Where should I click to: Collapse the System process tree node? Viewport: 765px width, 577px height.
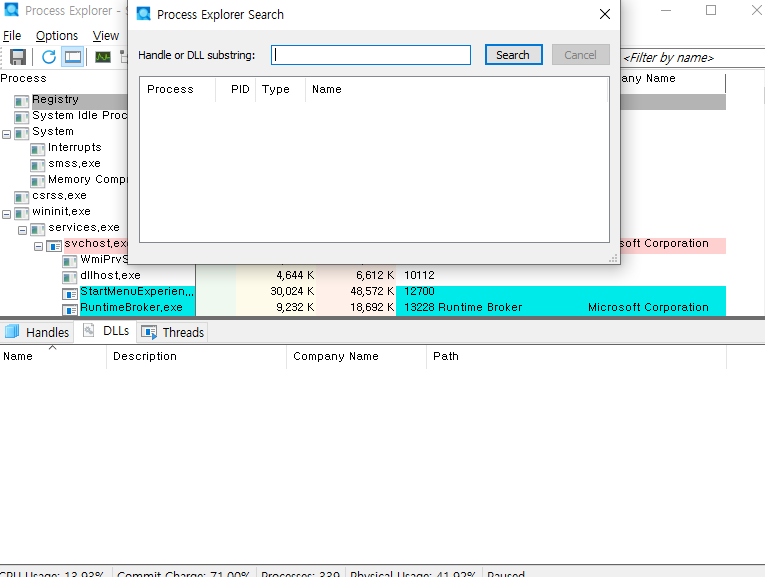[7, 132]
